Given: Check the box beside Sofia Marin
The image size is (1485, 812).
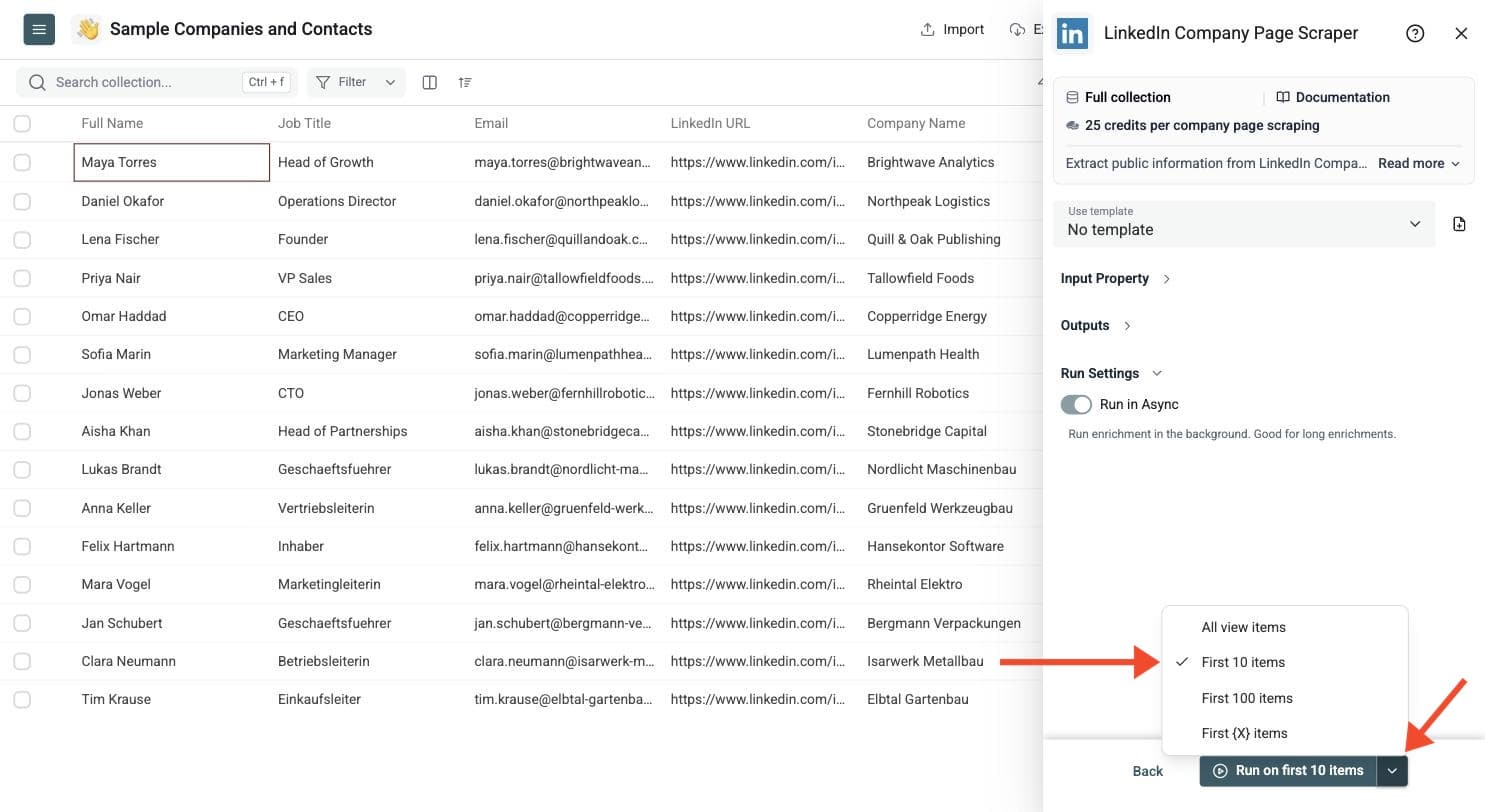Looking at the screenshot, I should coord(22,354).
